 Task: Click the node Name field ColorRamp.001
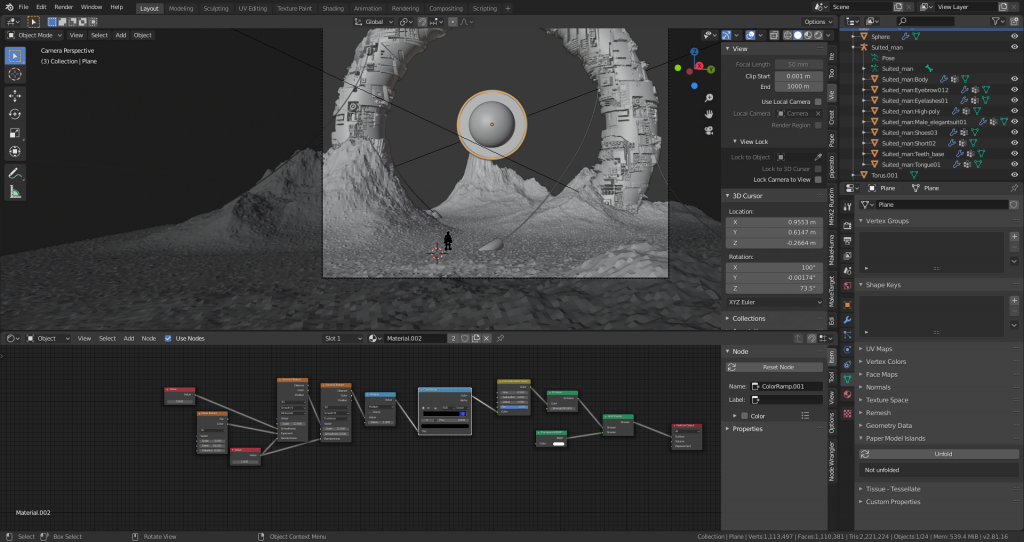coord(787,387)
